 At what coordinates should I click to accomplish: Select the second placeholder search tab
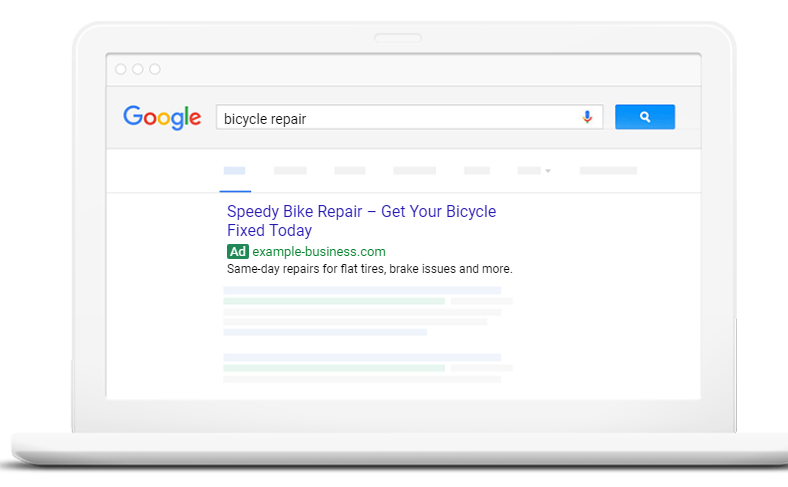pos(290,171)
